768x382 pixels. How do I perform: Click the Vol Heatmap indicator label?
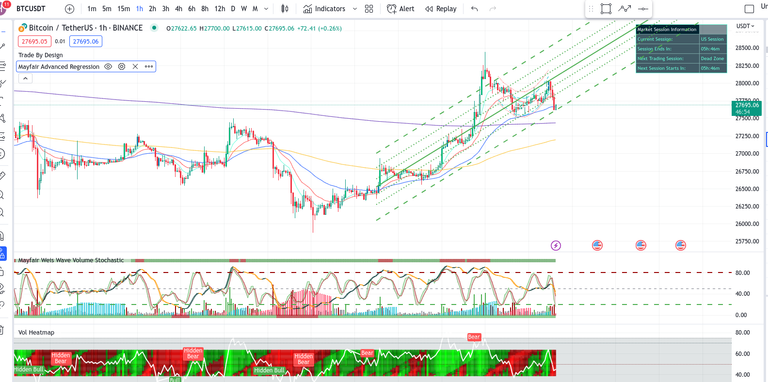[x=36, y=333]
